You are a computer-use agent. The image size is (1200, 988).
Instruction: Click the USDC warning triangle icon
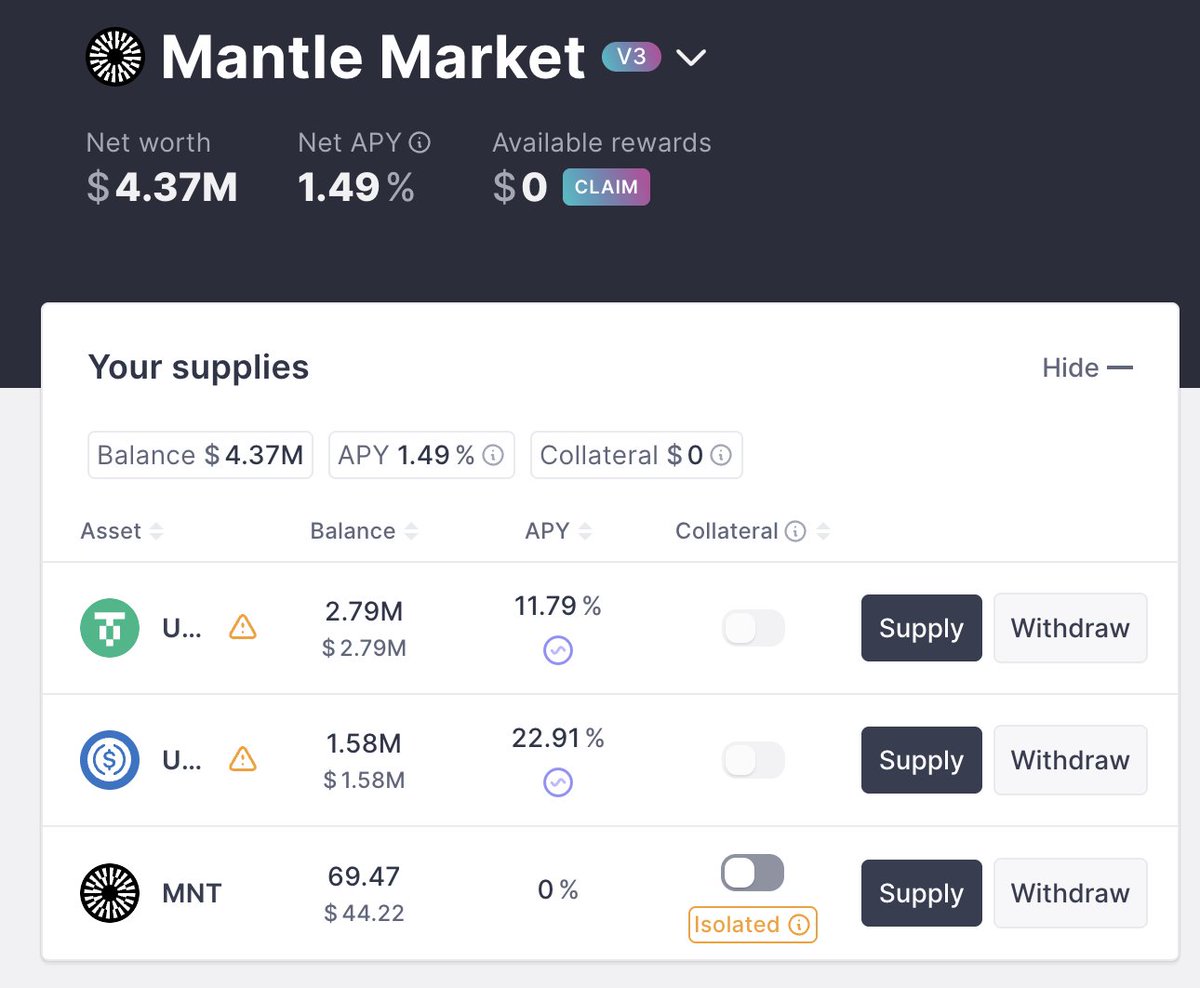click(x=243, y=760)
